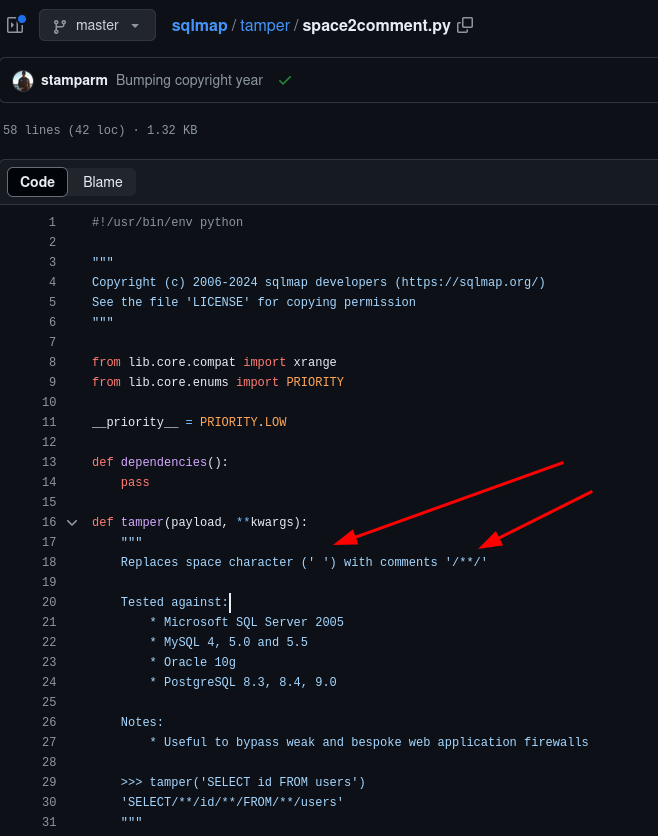Open the tamper folder breadcrumb
Viewport: 658px width, 836px height.
coord(264,25)
